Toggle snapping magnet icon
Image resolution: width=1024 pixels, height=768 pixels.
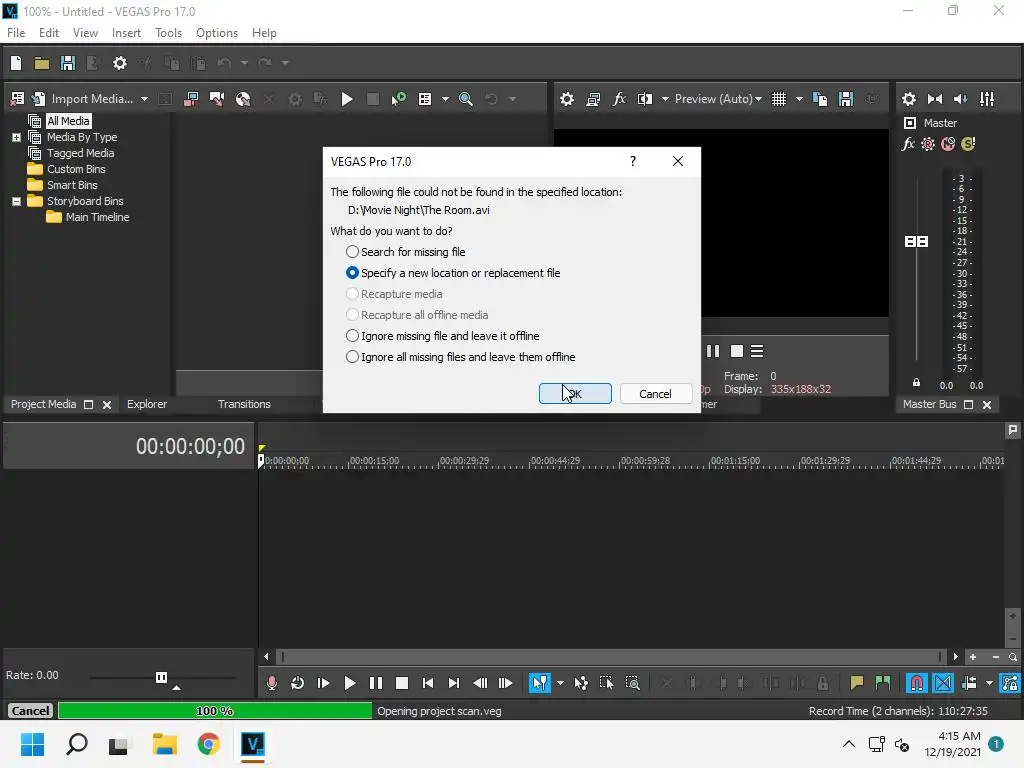click(917, 683)
